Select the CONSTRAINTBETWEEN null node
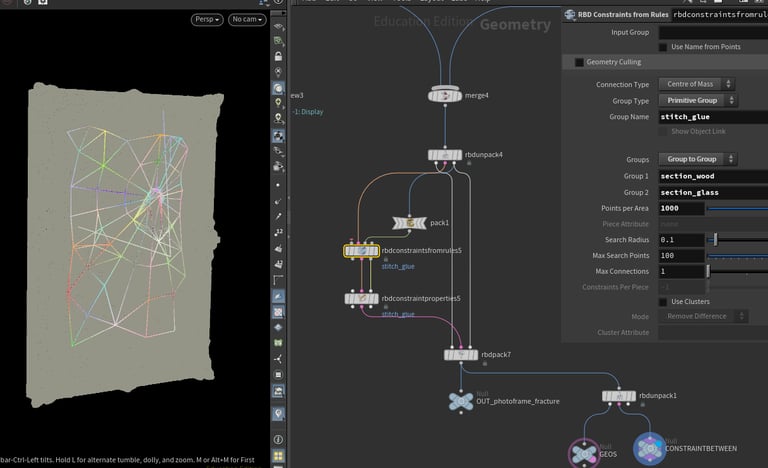The height and width of the screenshot is (468, 768). (x=649, y=448)
